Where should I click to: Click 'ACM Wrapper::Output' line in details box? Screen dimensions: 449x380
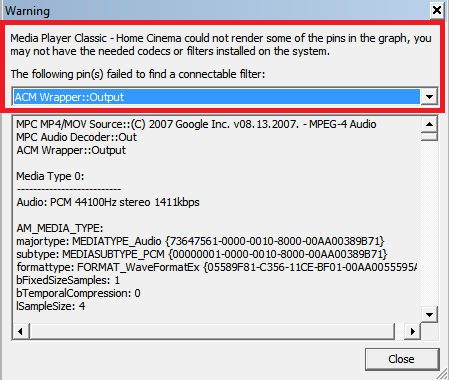point(71,150)
